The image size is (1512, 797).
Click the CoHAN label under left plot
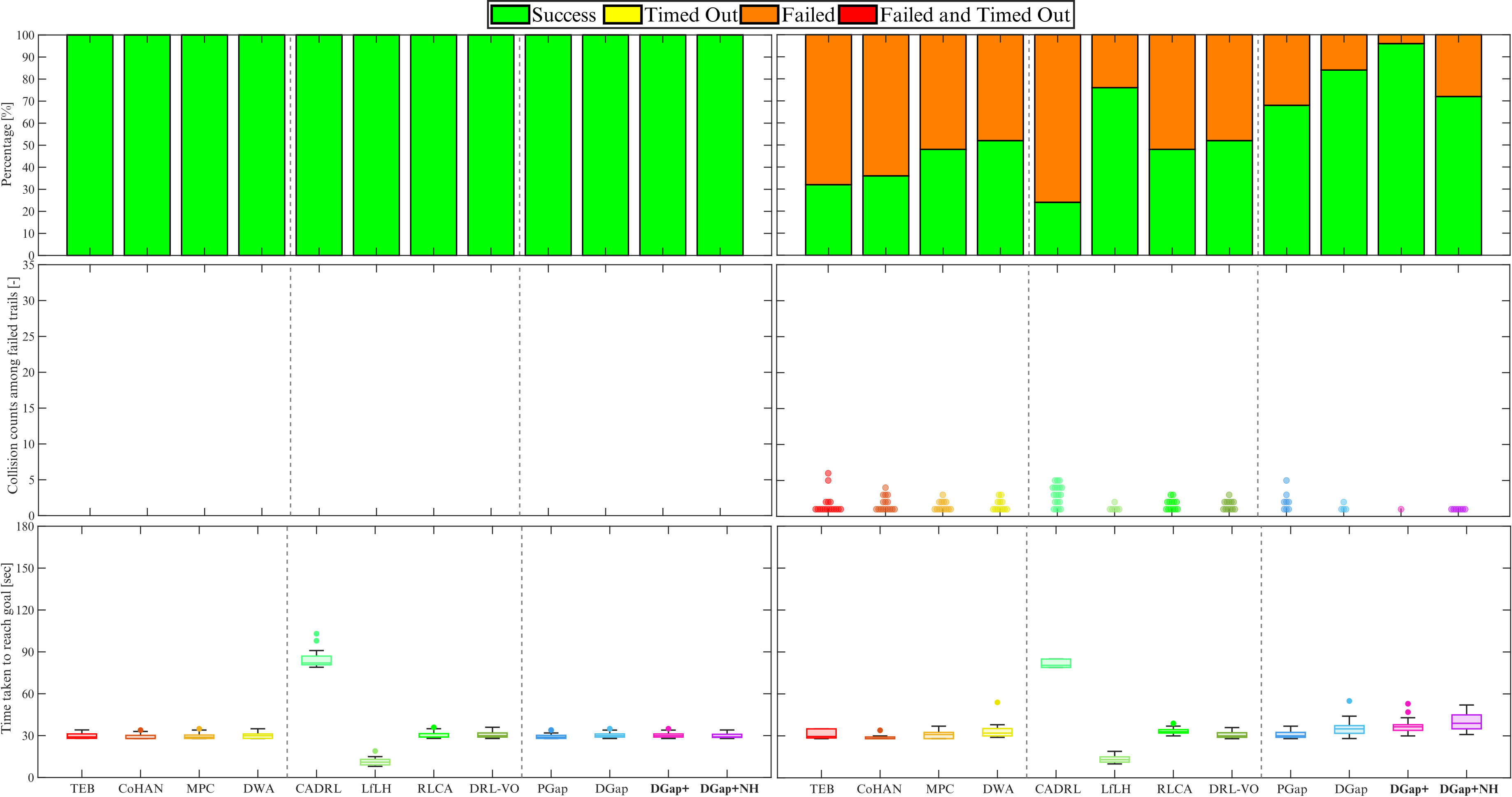click(x=140, y=789)
